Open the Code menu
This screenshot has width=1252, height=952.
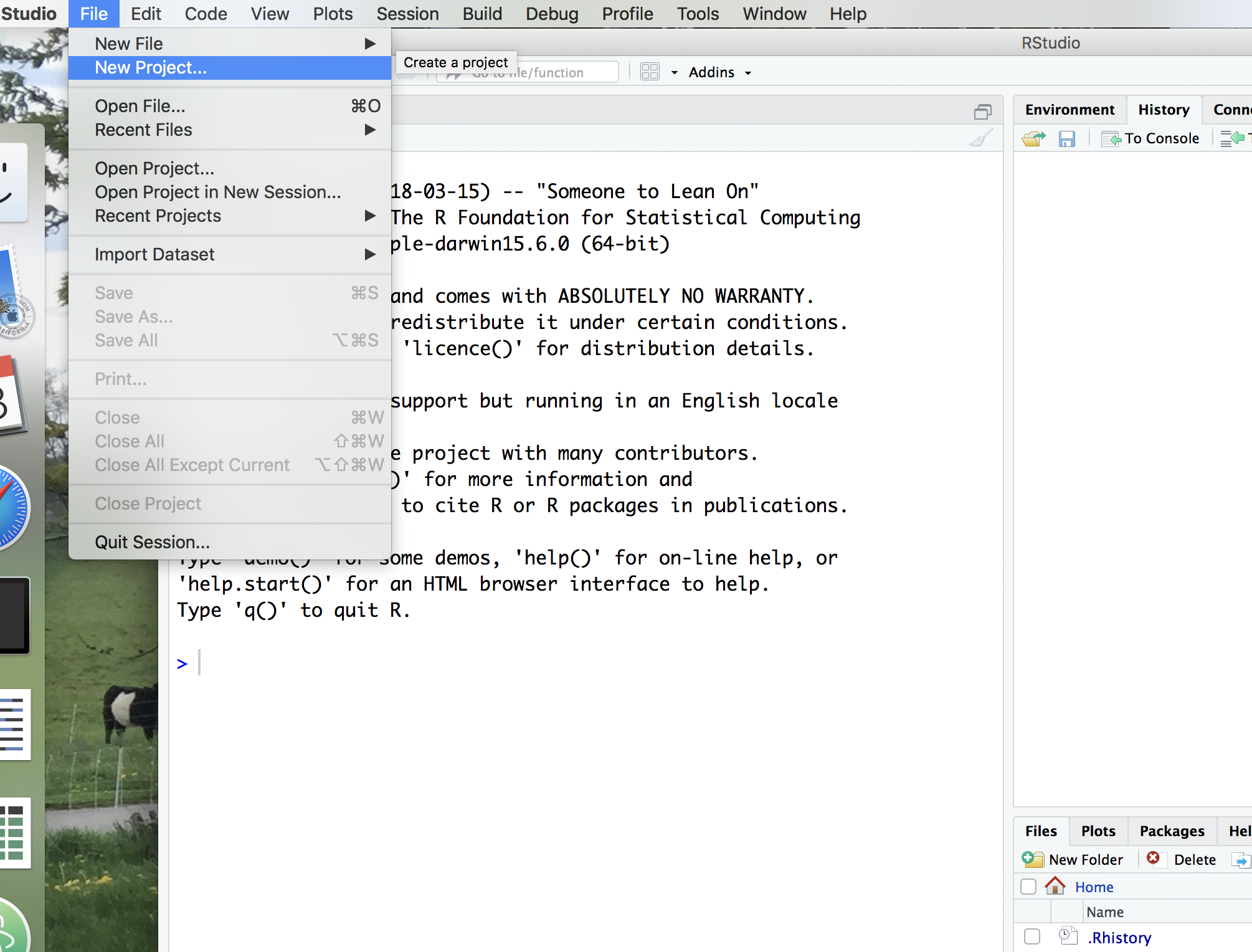coord(206,14)
